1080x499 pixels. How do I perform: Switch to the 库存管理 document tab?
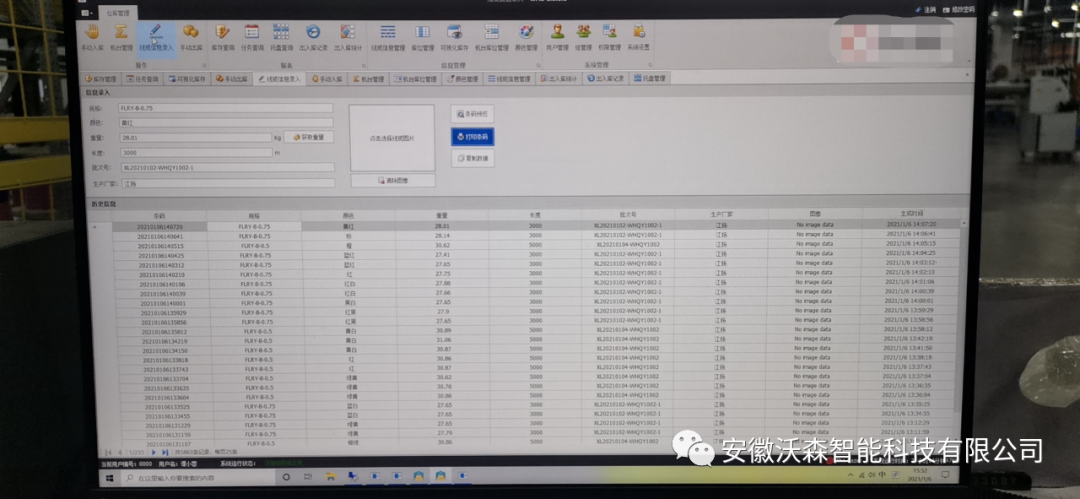[102, 78]
